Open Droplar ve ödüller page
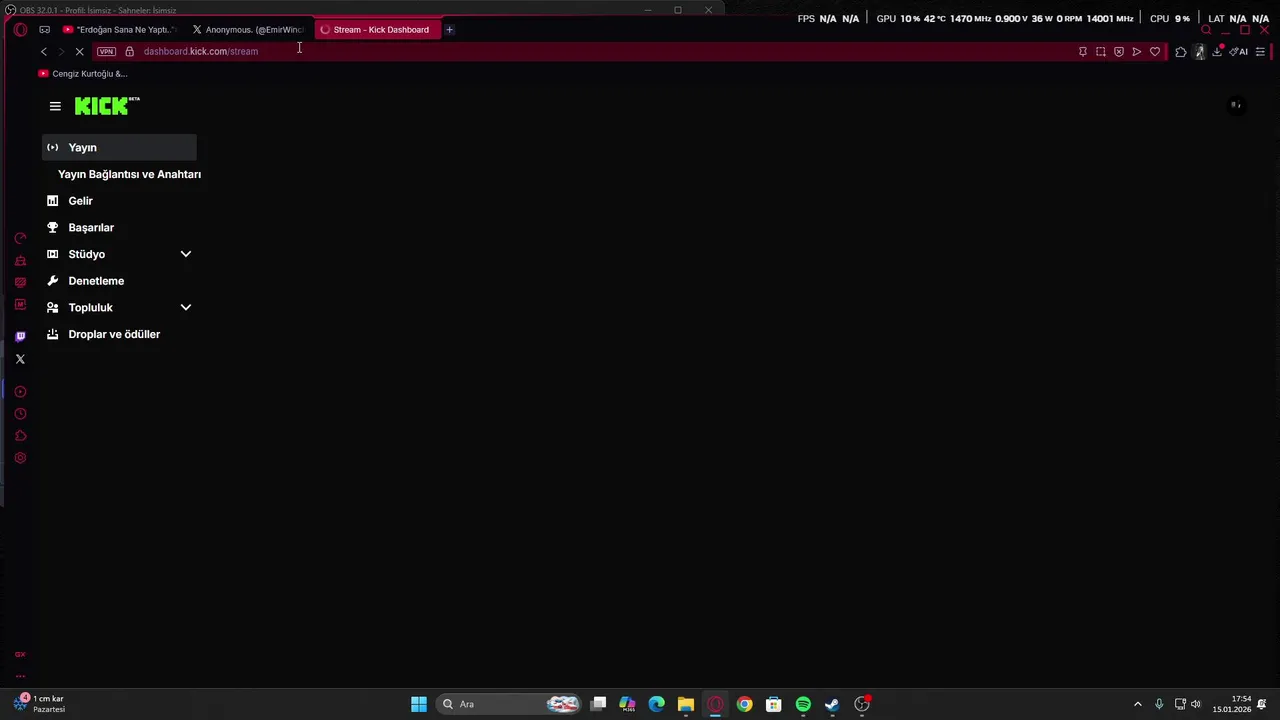Screen dimensions: 1280x720 114,334
